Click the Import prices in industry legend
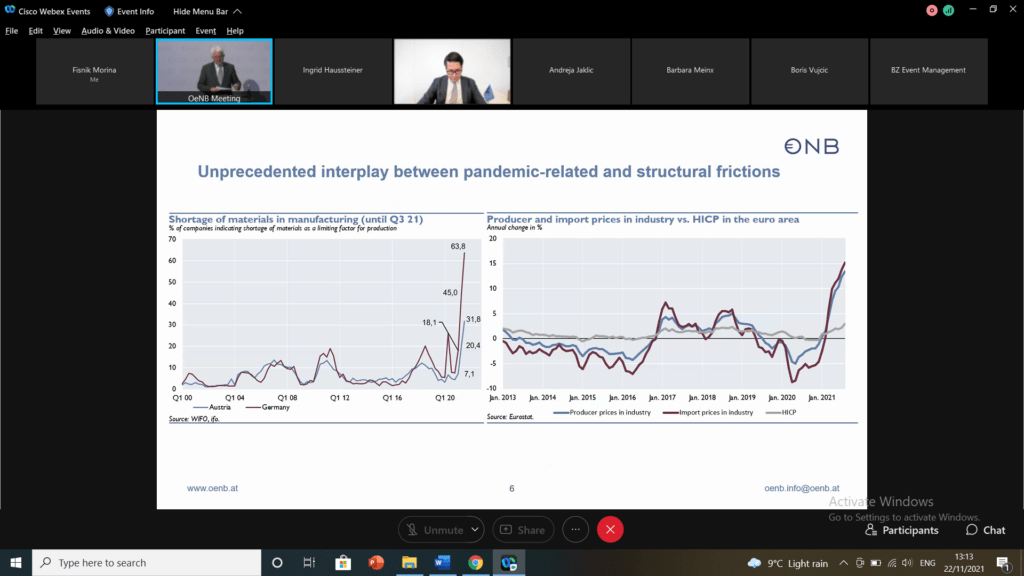 708,413
